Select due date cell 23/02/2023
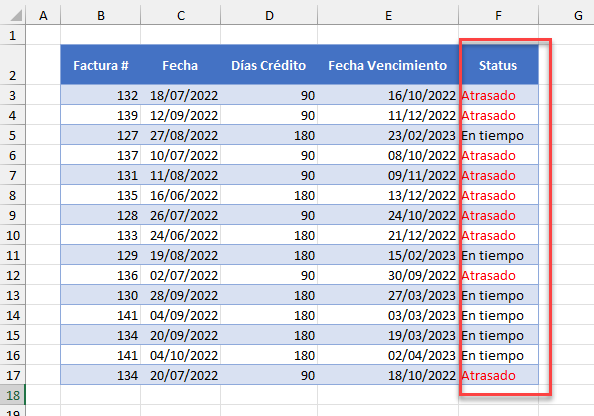Image resolution: width=594 pixels, height=416 pixels. 388,135
